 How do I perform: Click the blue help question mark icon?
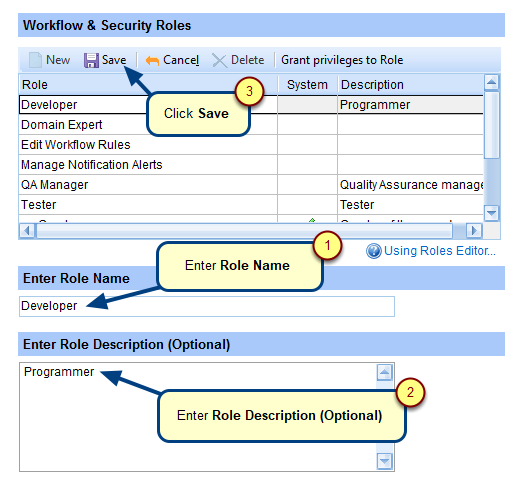(x=373, y=251)
